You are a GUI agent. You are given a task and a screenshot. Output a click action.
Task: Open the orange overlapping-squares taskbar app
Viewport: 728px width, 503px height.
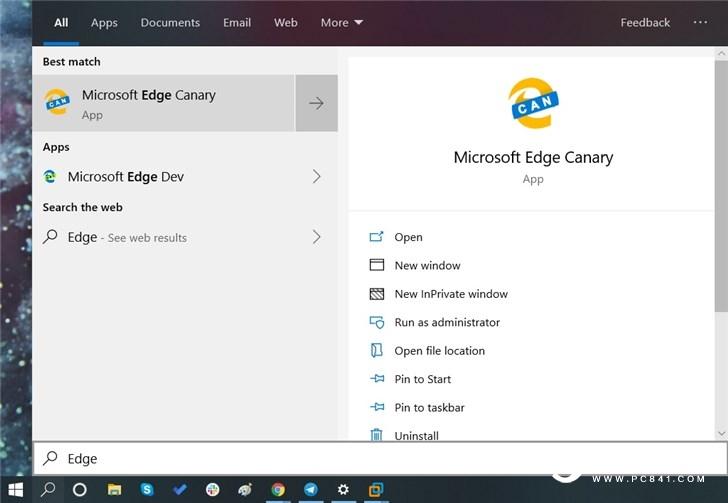pos(376,490)
